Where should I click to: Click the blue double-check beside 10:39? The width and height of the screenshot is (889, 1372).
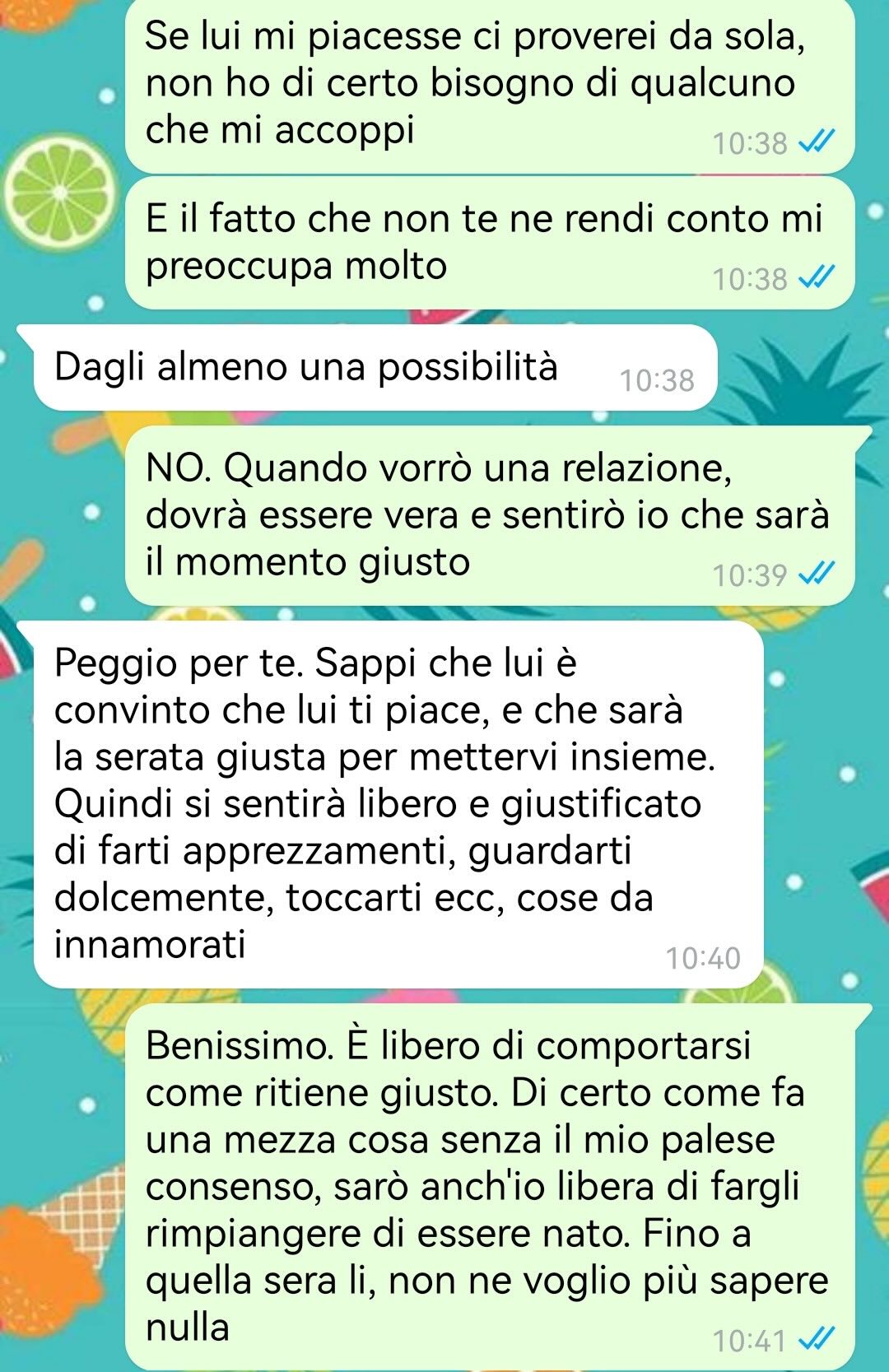[817, 573]
